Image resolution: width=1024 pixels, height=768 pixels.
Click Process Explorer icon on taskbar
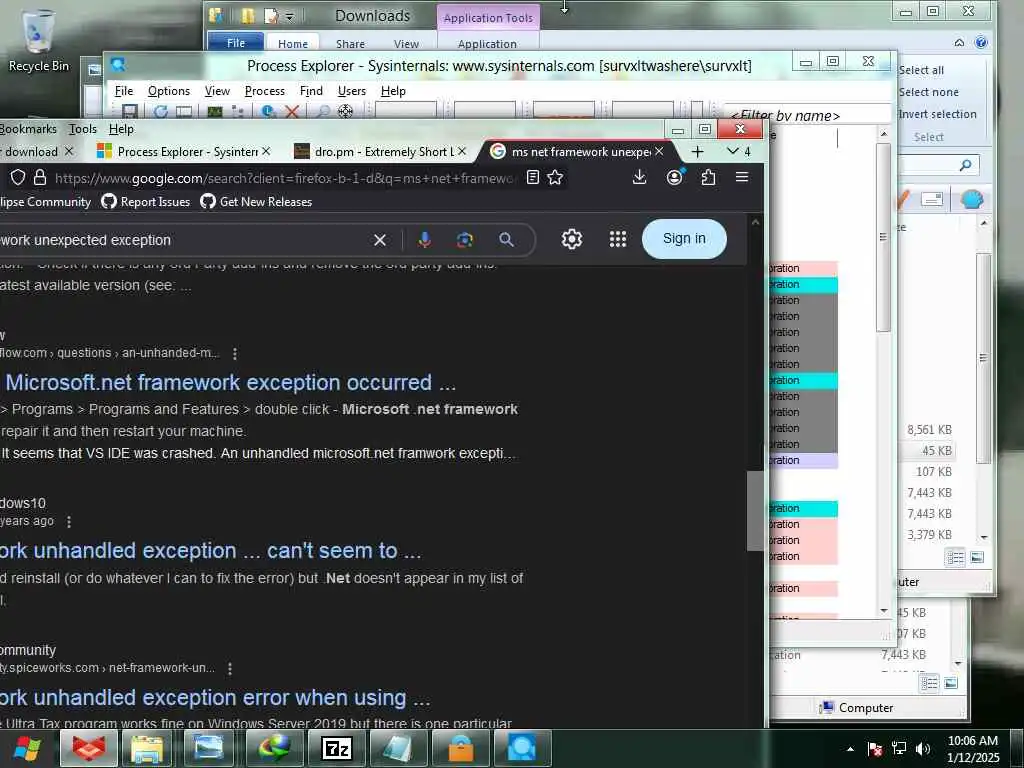click(x=522, y=748)
